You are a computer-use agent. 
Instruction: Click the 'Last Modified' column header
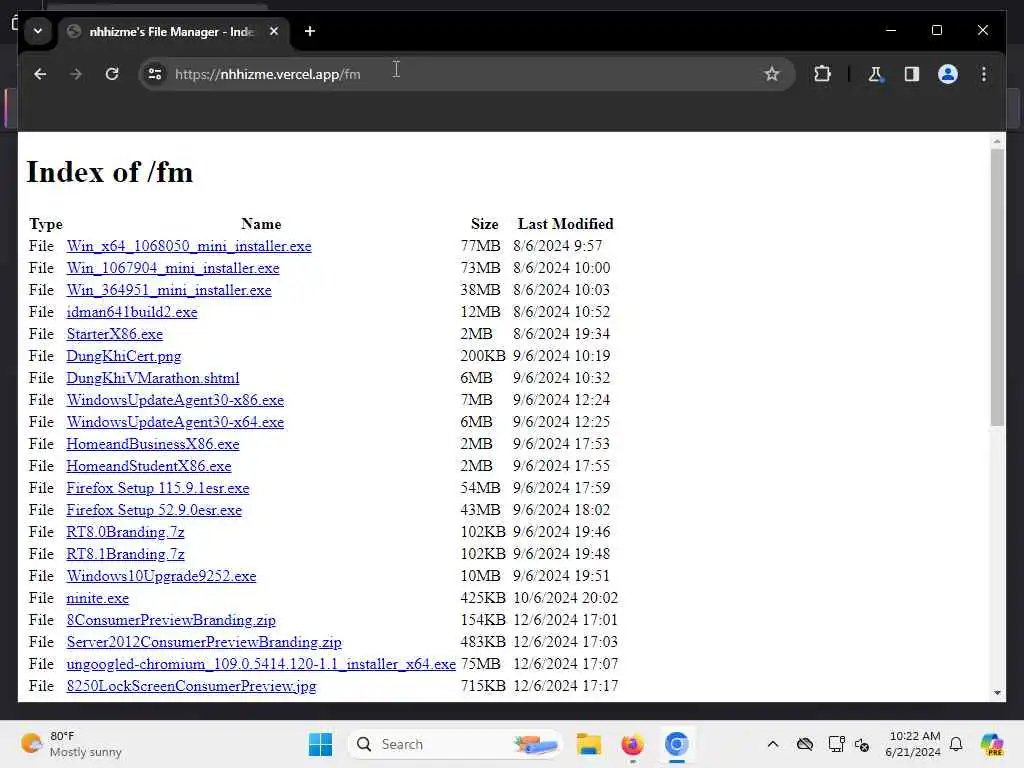(566, 224)
